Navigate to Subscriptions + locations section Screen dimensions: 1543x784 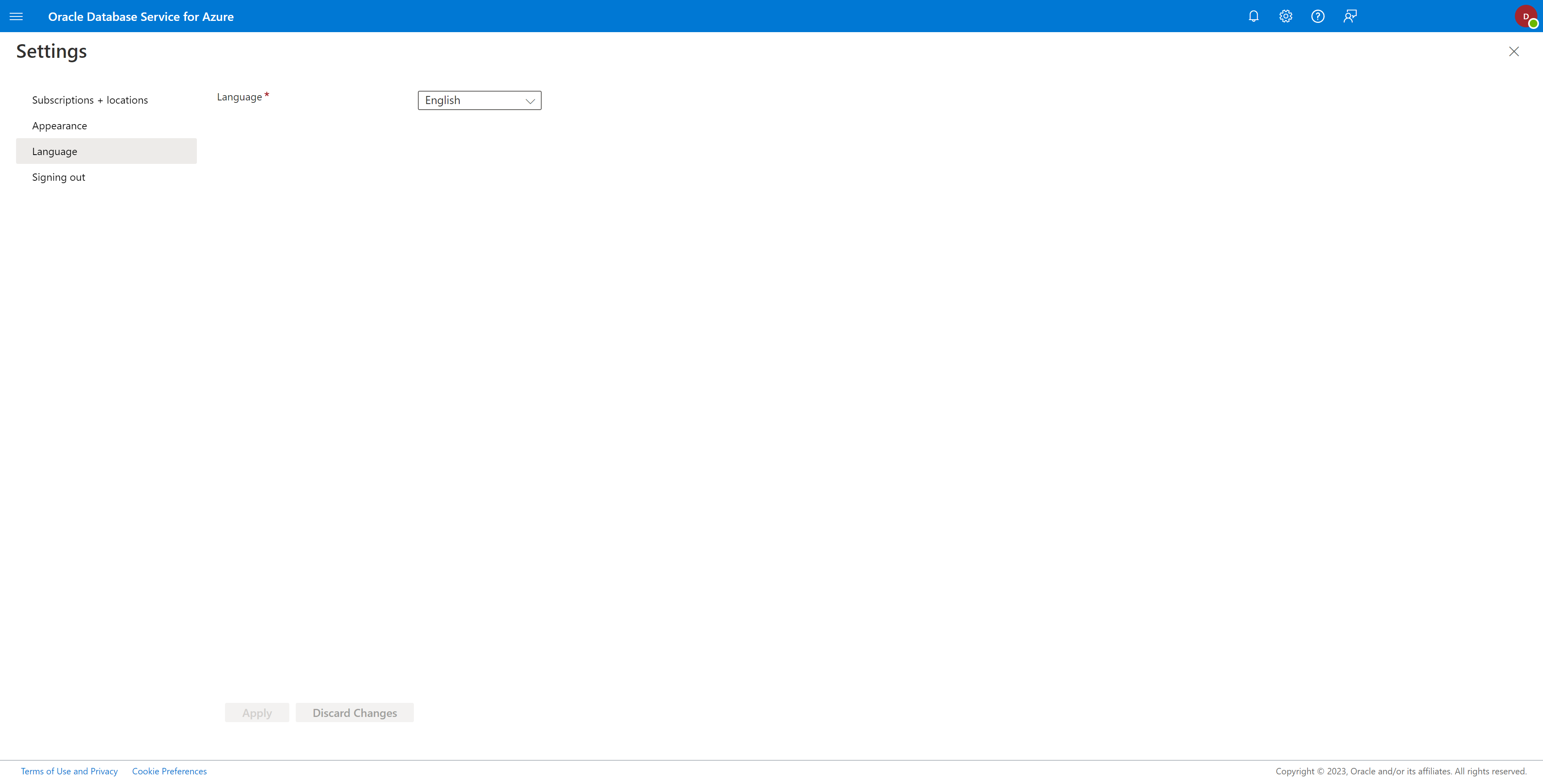click(x=90, y=99)
